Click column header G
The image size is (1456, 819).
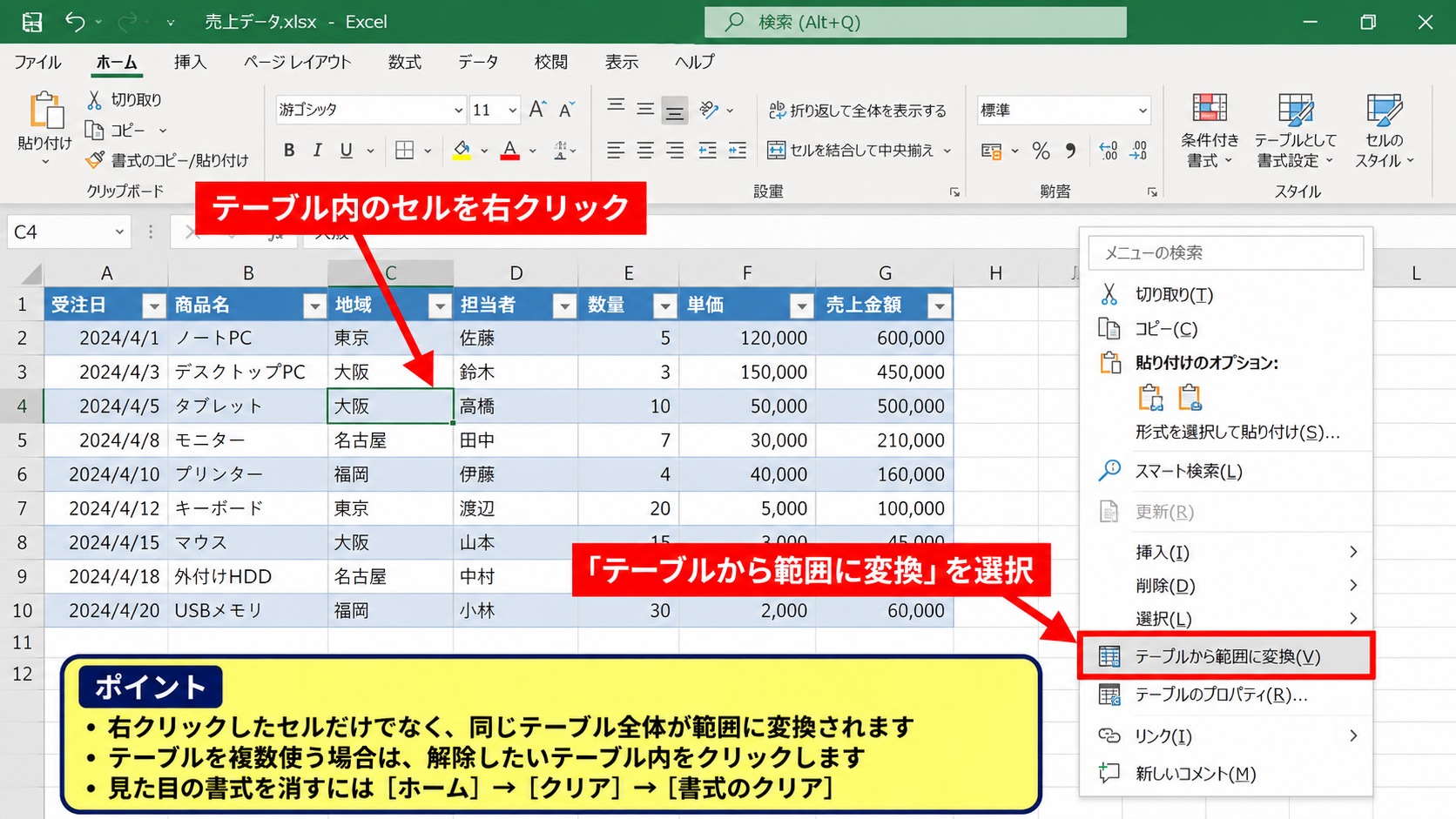pyautogui.click(x=885, y=273)
